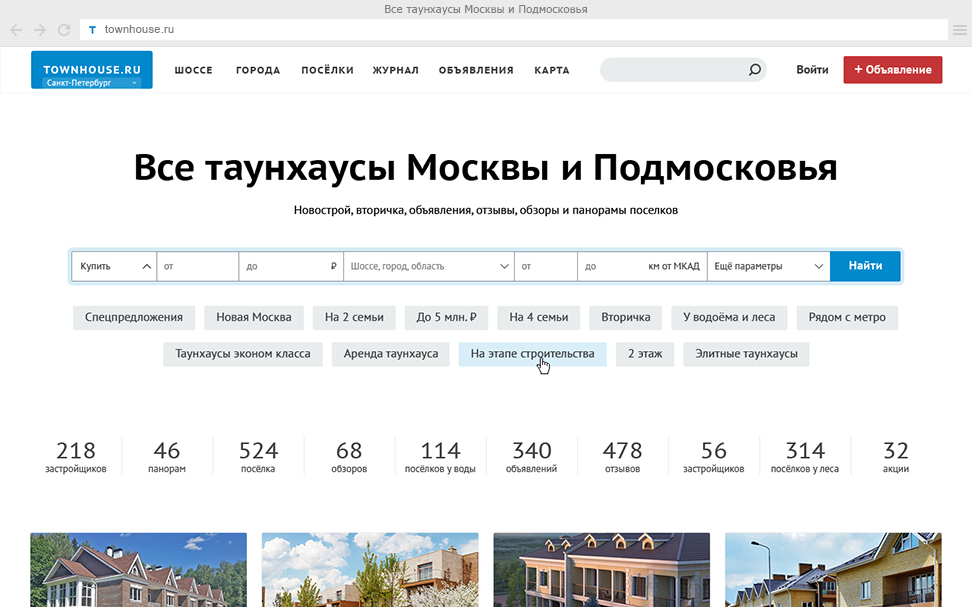Choose the Элитные таунхаусы filter tag

(x=746, y=354)
